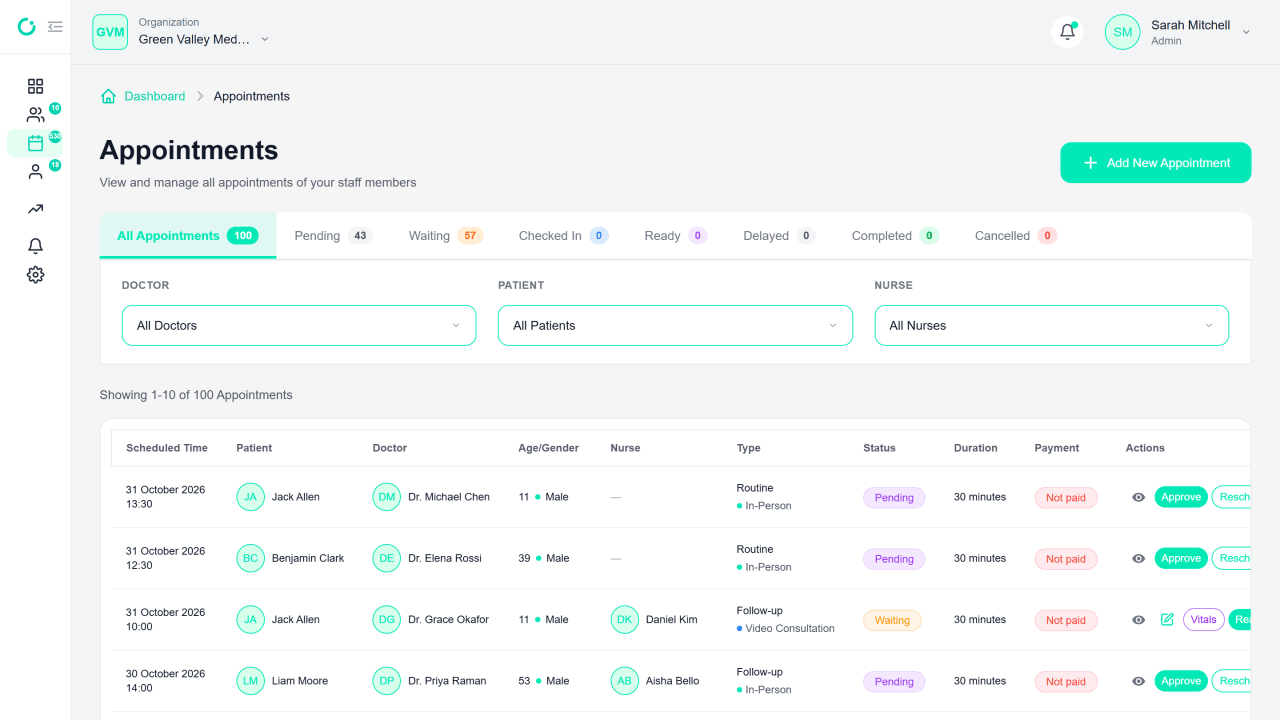
Task: Open the All Nurses filter dropdown
Action: click(1052, 325)
